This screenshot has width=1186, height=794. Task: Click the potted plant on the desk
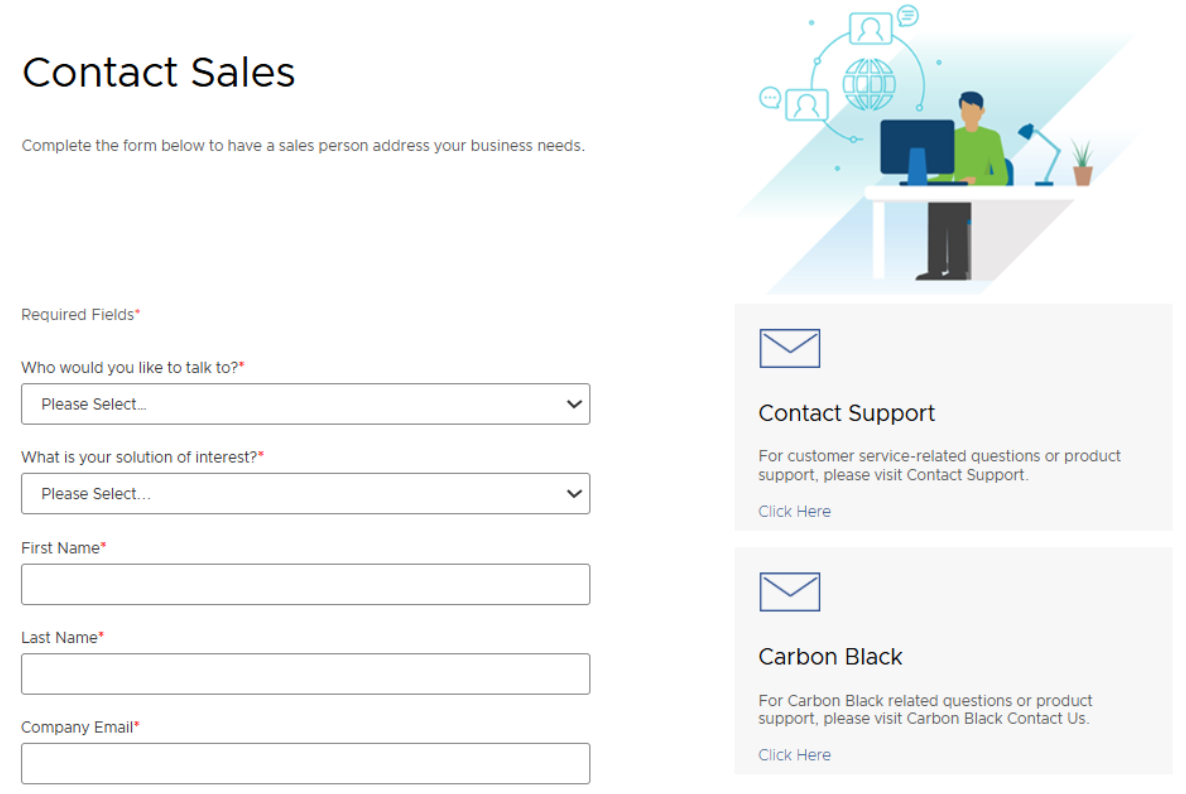pos(1082,163)
